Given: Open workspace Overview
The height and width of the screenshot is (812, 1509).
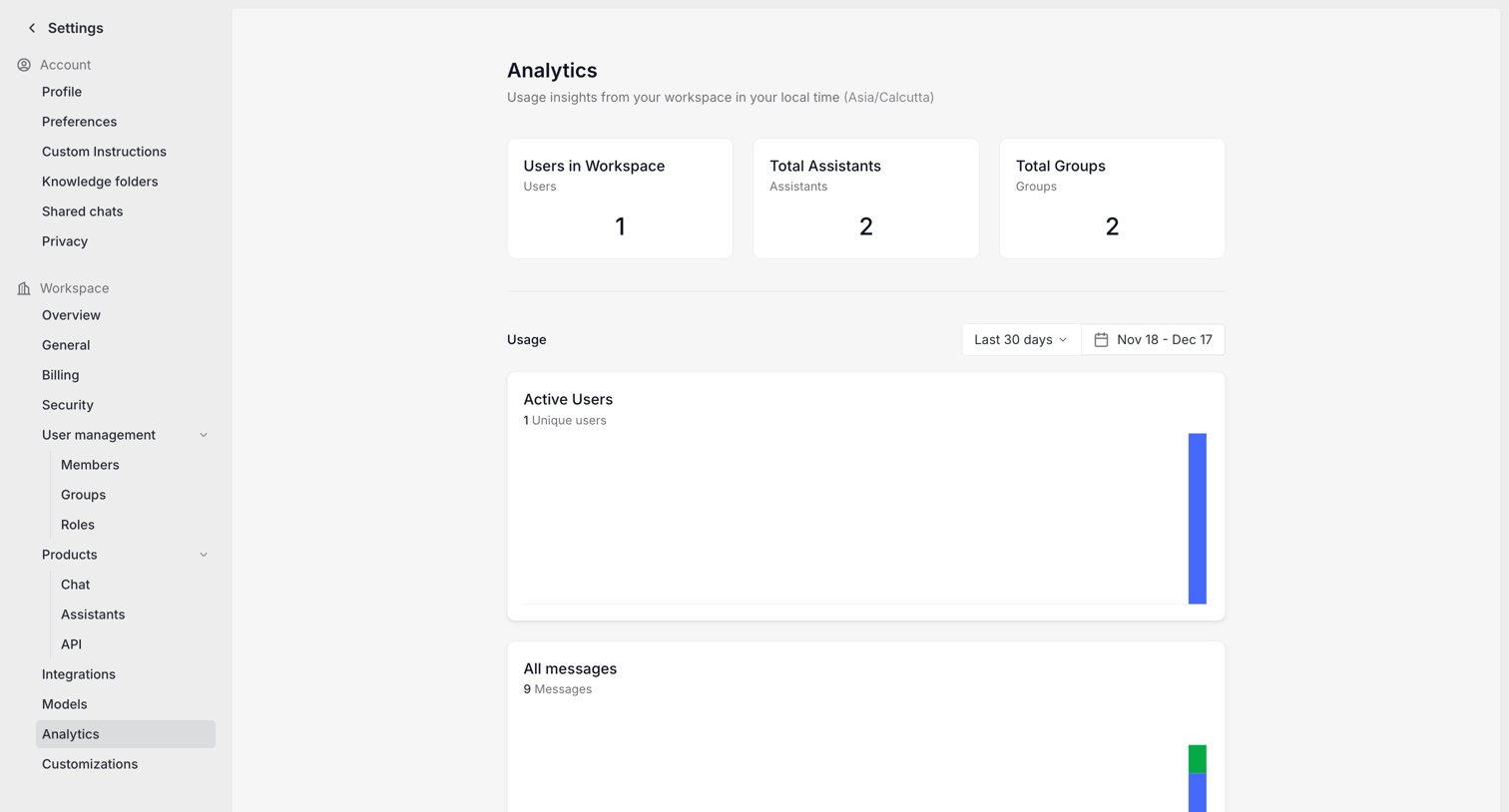Looking at the screenshot, I should [71, 315].
